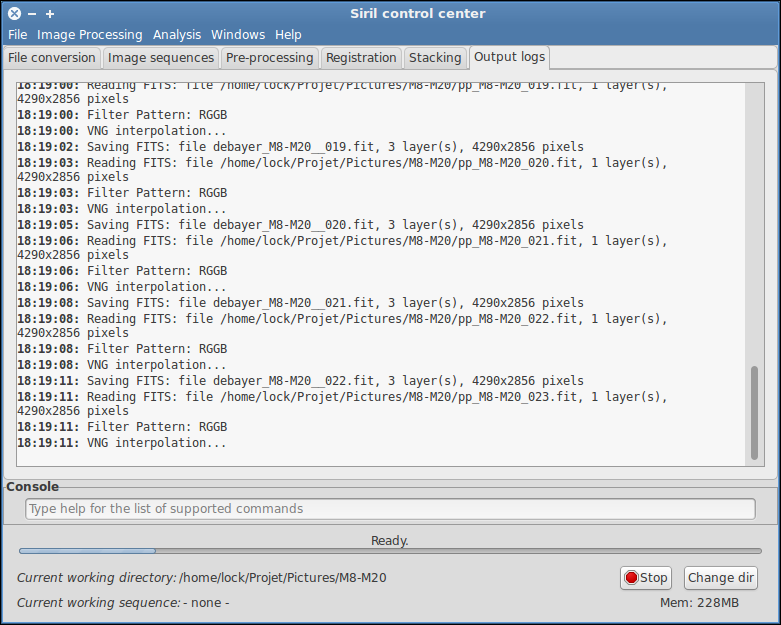The image size is (781, 625).
Task: Switch to the File conversion tab
Action: click(52, 58)
